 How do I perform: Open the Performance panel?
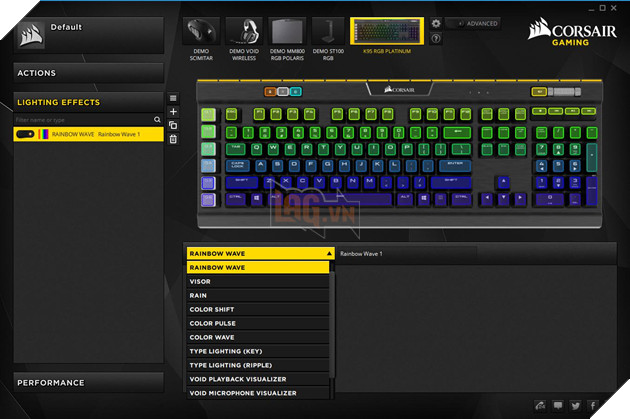[x=89, y=382]
